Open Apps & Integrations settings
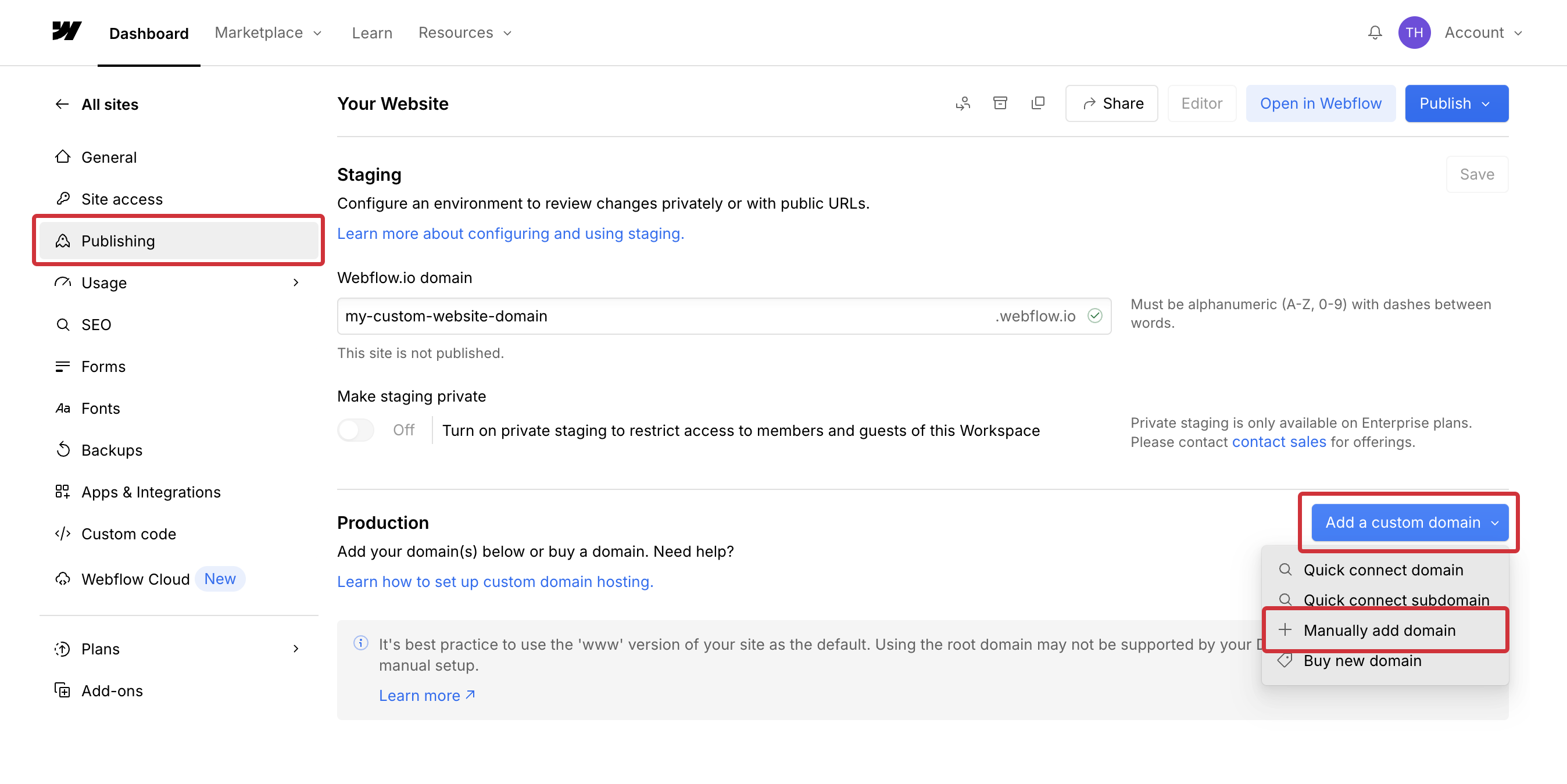 click(x=179, y=492)
